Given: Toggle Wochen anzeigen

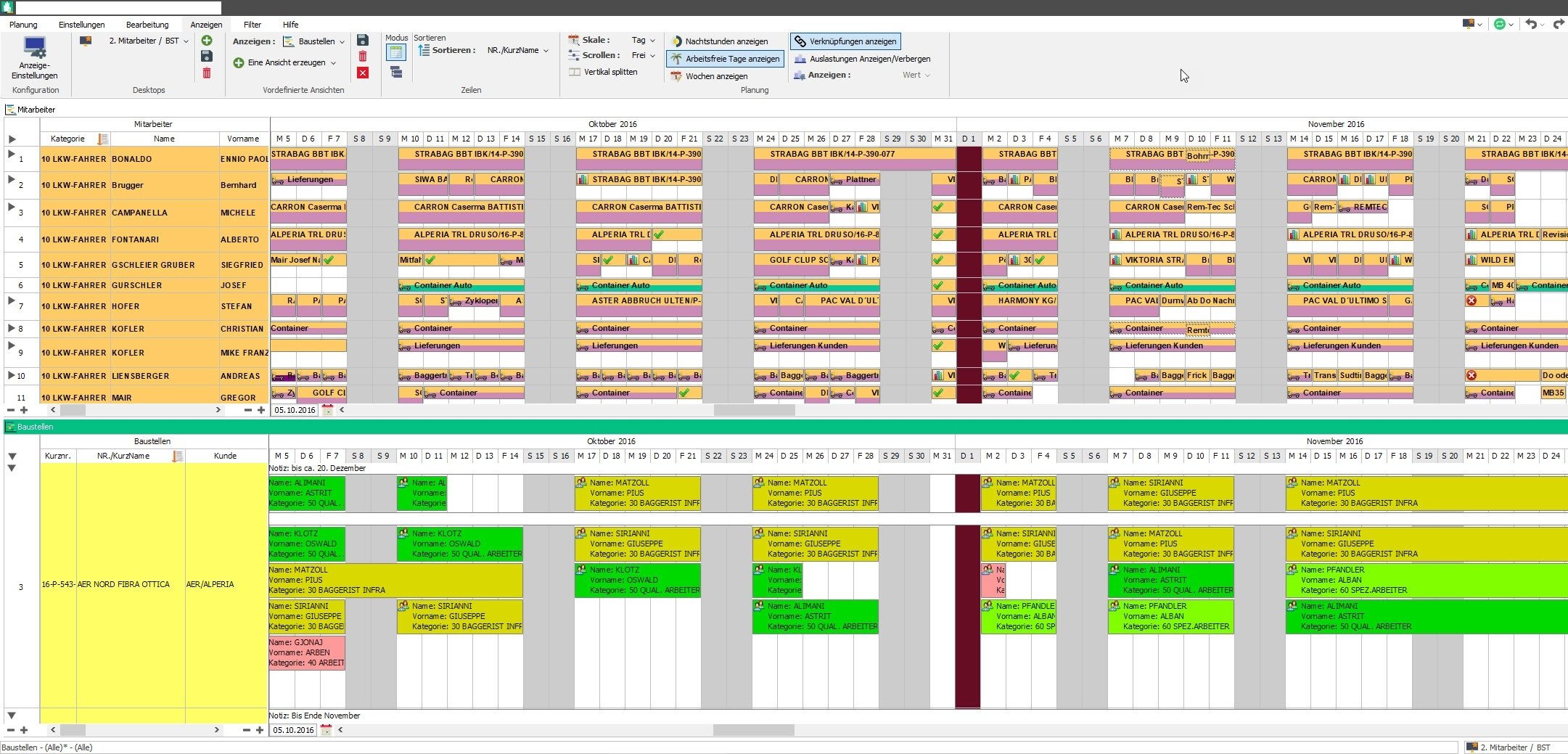Looking at the screenshot, I should tap(709, 76).
